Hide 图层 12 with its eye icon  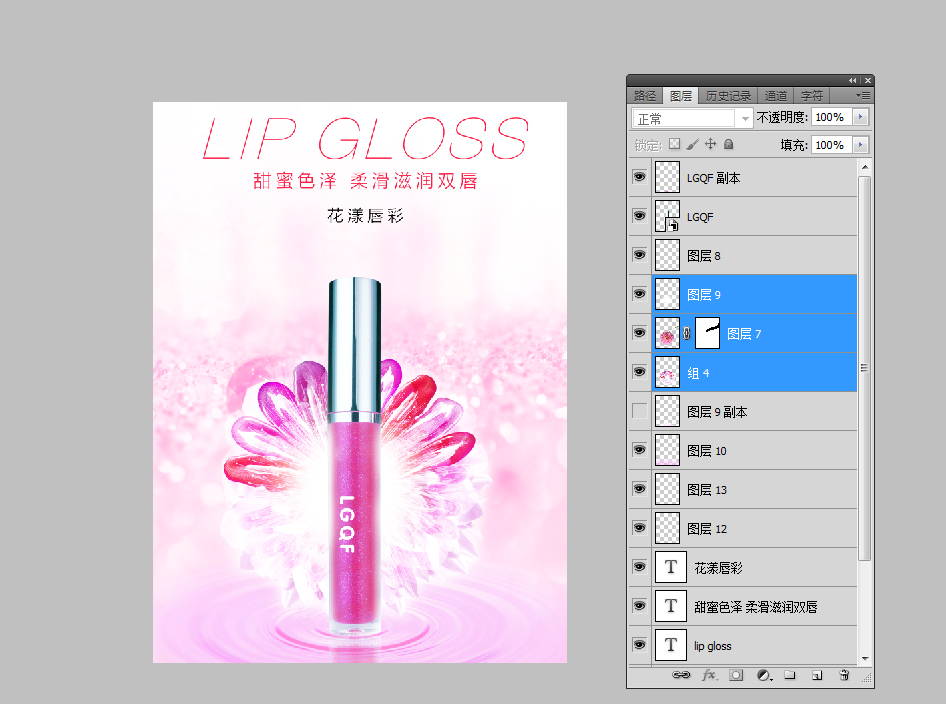(x=640, y=528)
